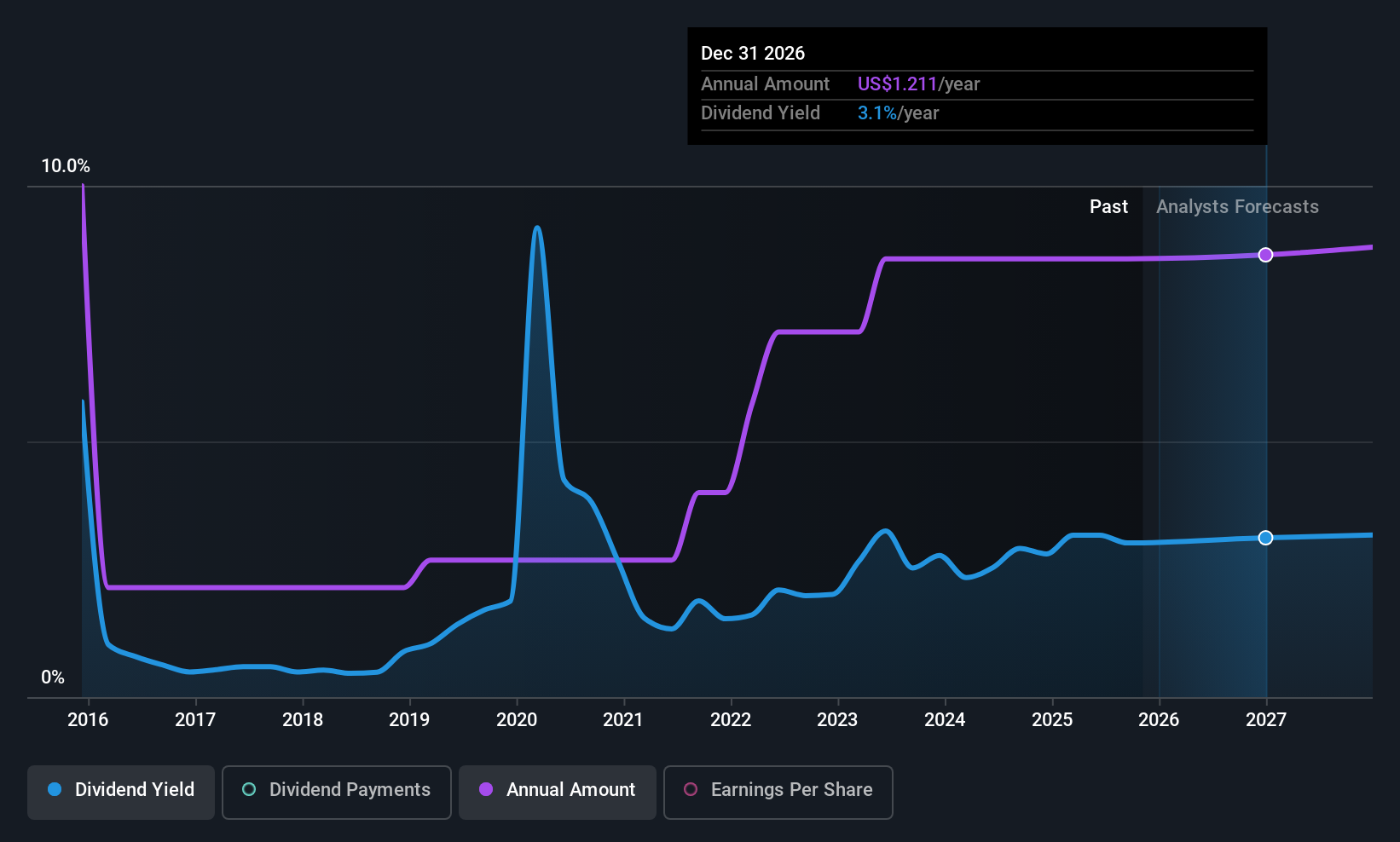
Task: Click the 2025 x-axis label
Action: coord(1052,720)
